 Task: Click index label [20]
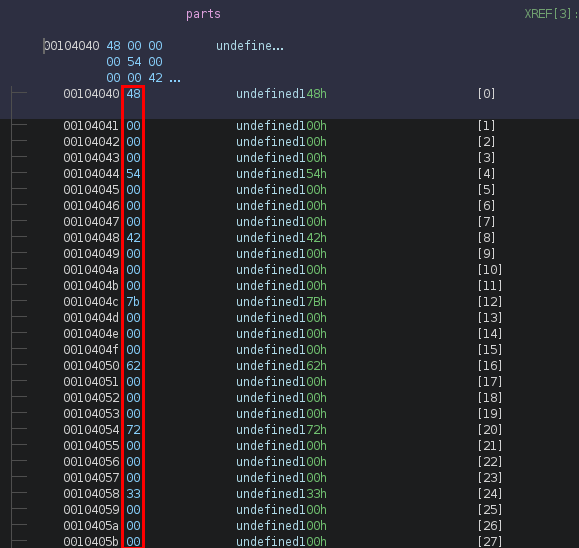pos(490,430)
